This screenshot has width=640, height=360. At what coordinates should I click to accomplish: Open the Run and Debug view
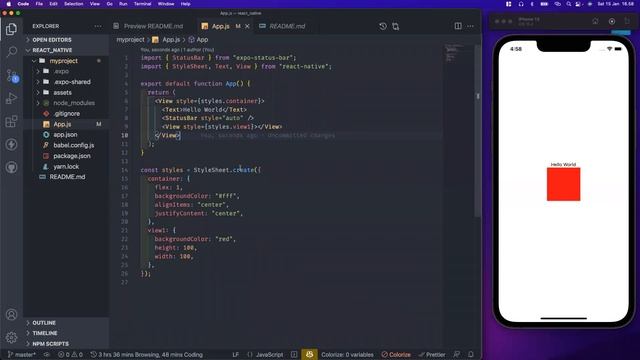pos(11,98)
